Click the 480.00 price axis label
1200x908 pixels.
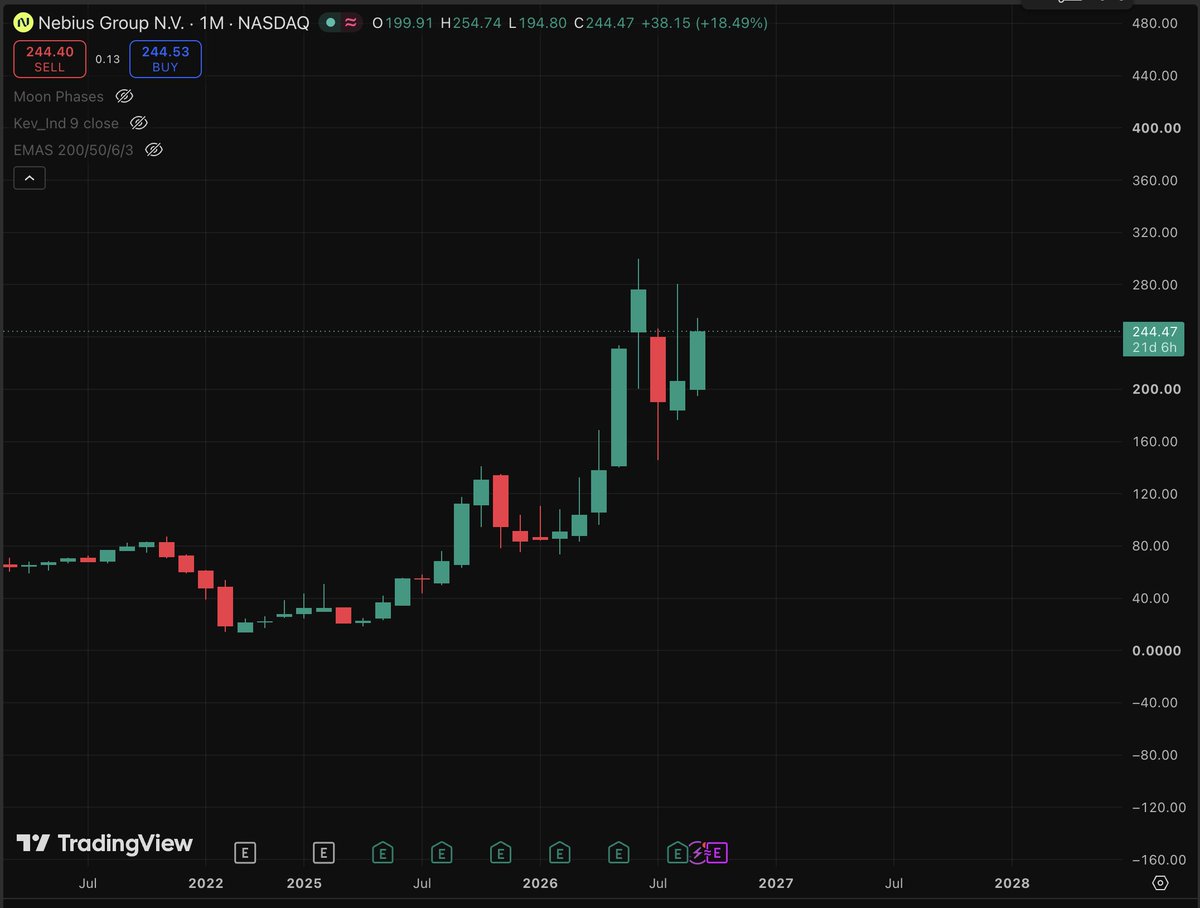pyautogui.click(x=1154, y=23)
